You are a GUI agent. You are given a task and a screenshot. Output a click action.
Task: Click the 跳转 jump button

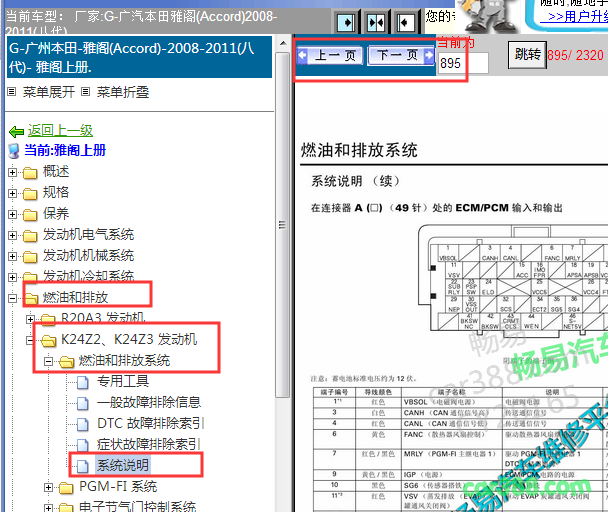point(527,55)
